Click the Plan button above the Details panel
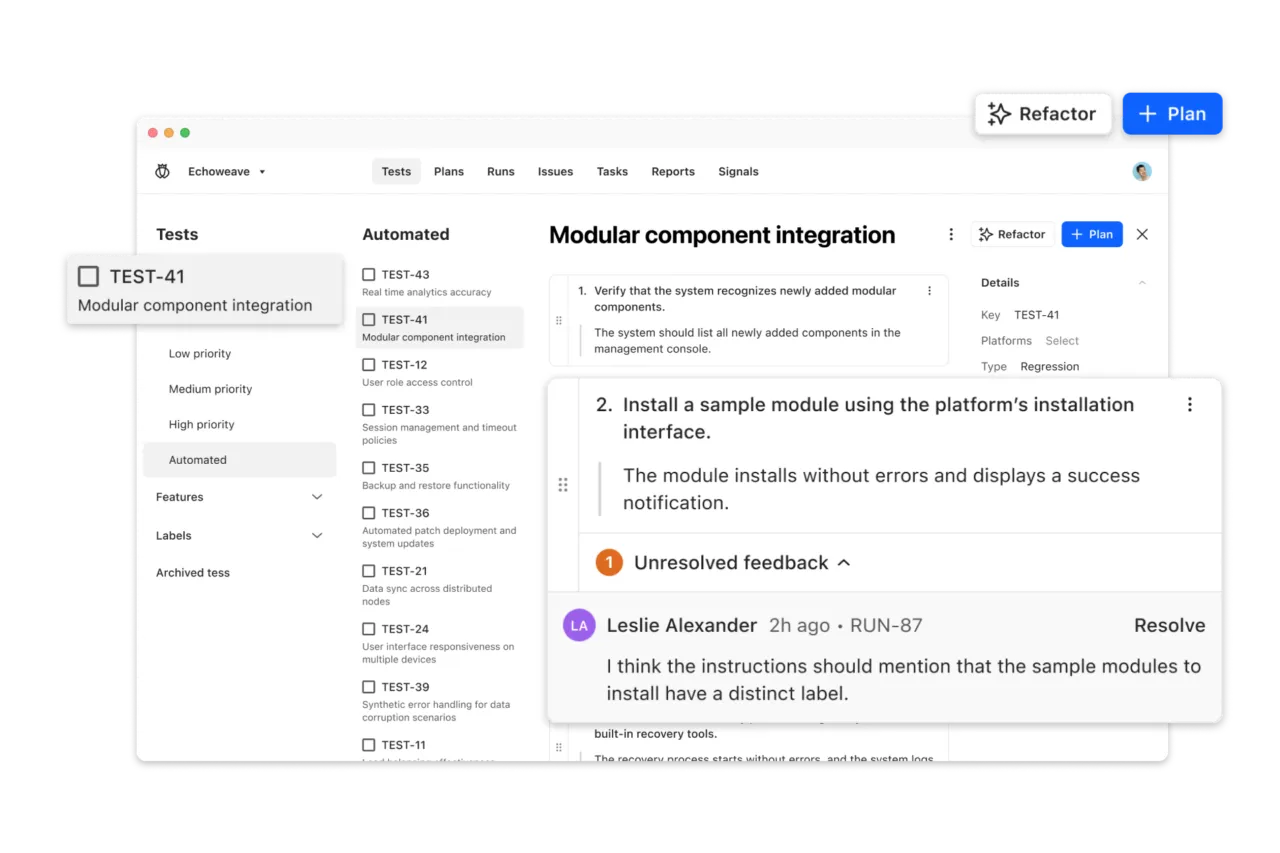This screenshot has width=1280, height=853. coord(1091,234)
